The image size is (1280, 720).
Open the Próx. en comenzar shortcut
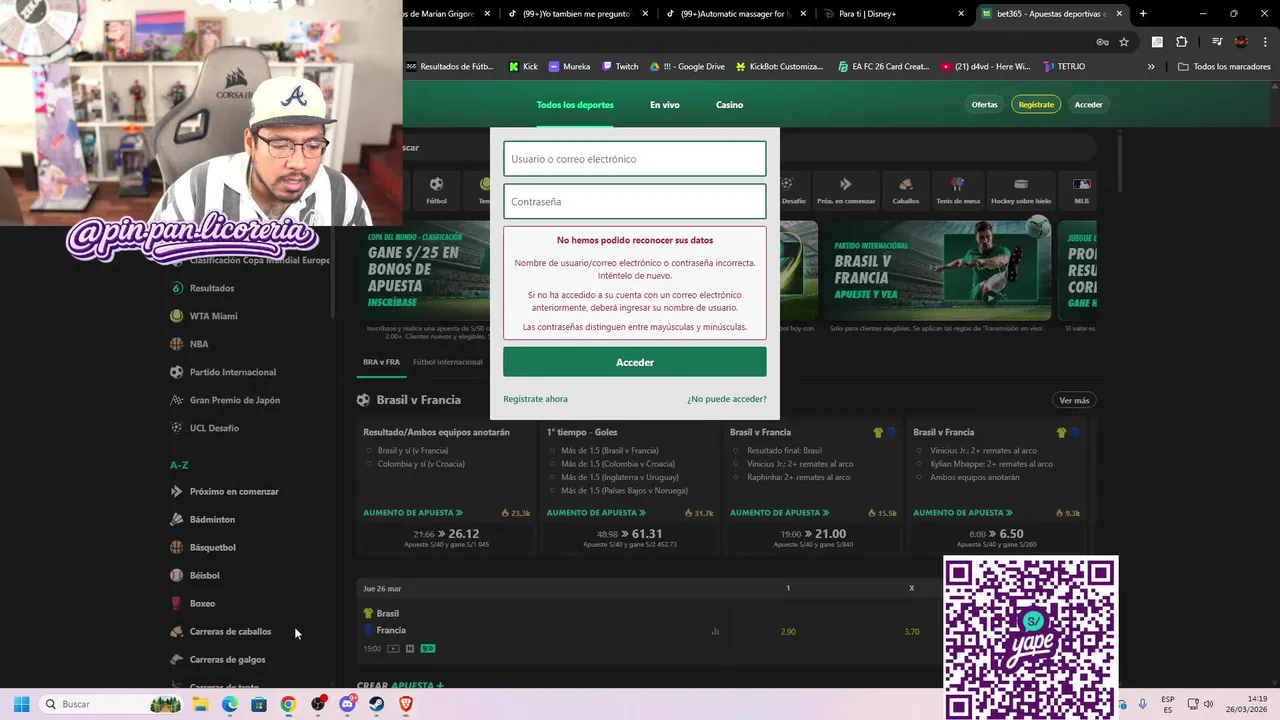point(845,190)
